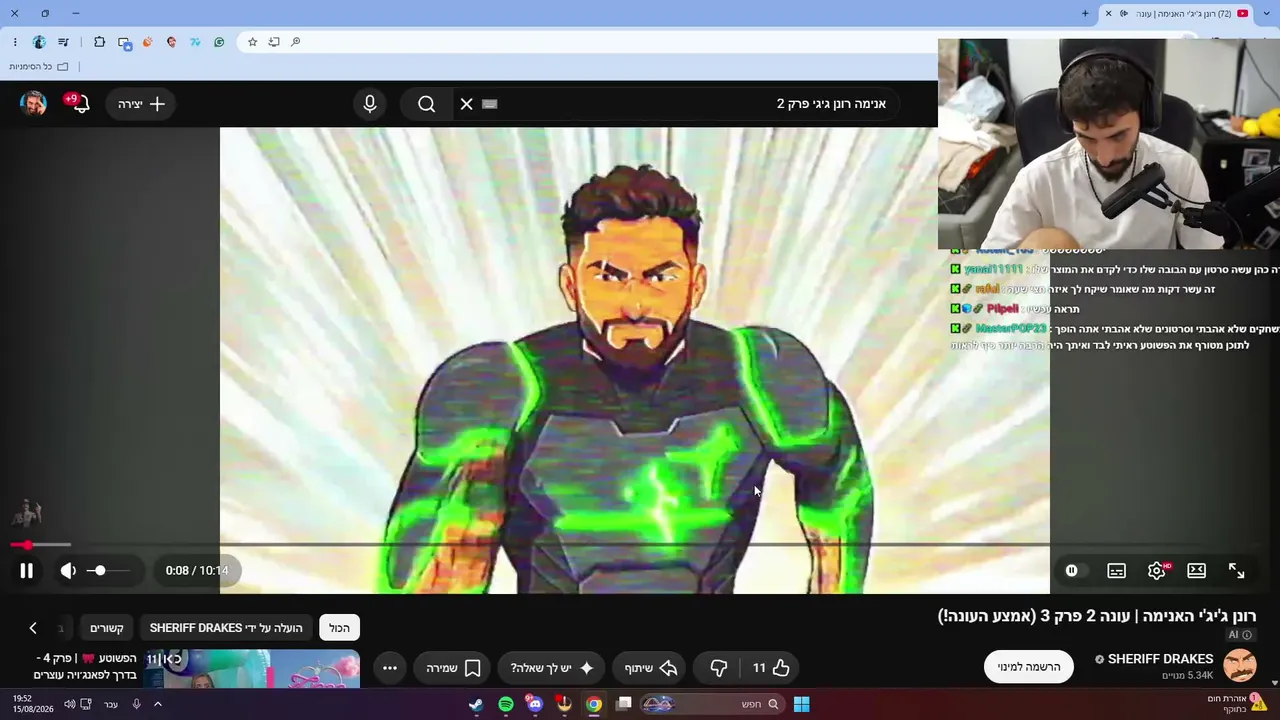The image size is (1280, 720).
Task: Save video with the שמירה button
Action: click(453, 668)
